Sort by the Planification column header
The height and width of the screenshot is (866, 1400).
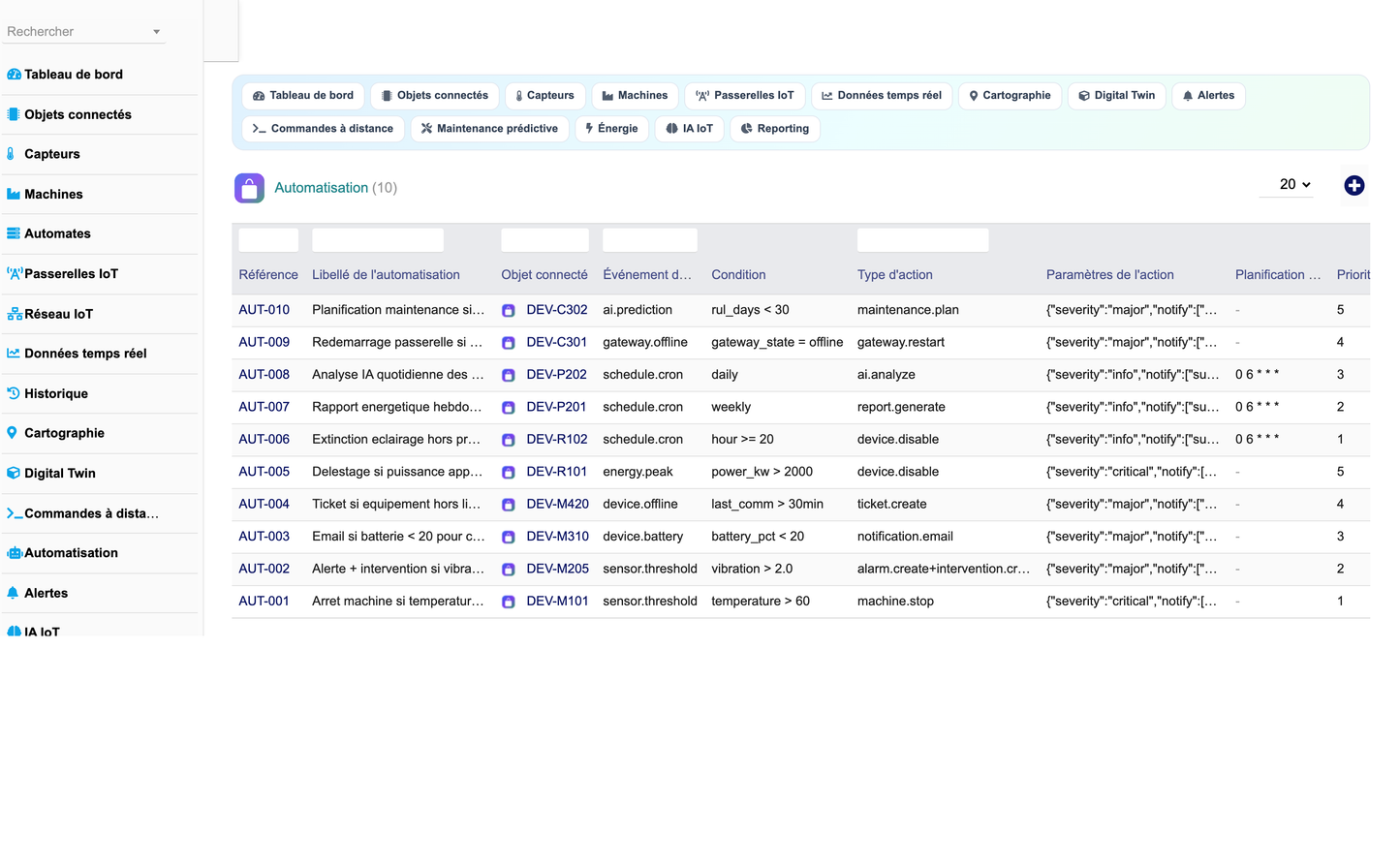point(1277,275)
